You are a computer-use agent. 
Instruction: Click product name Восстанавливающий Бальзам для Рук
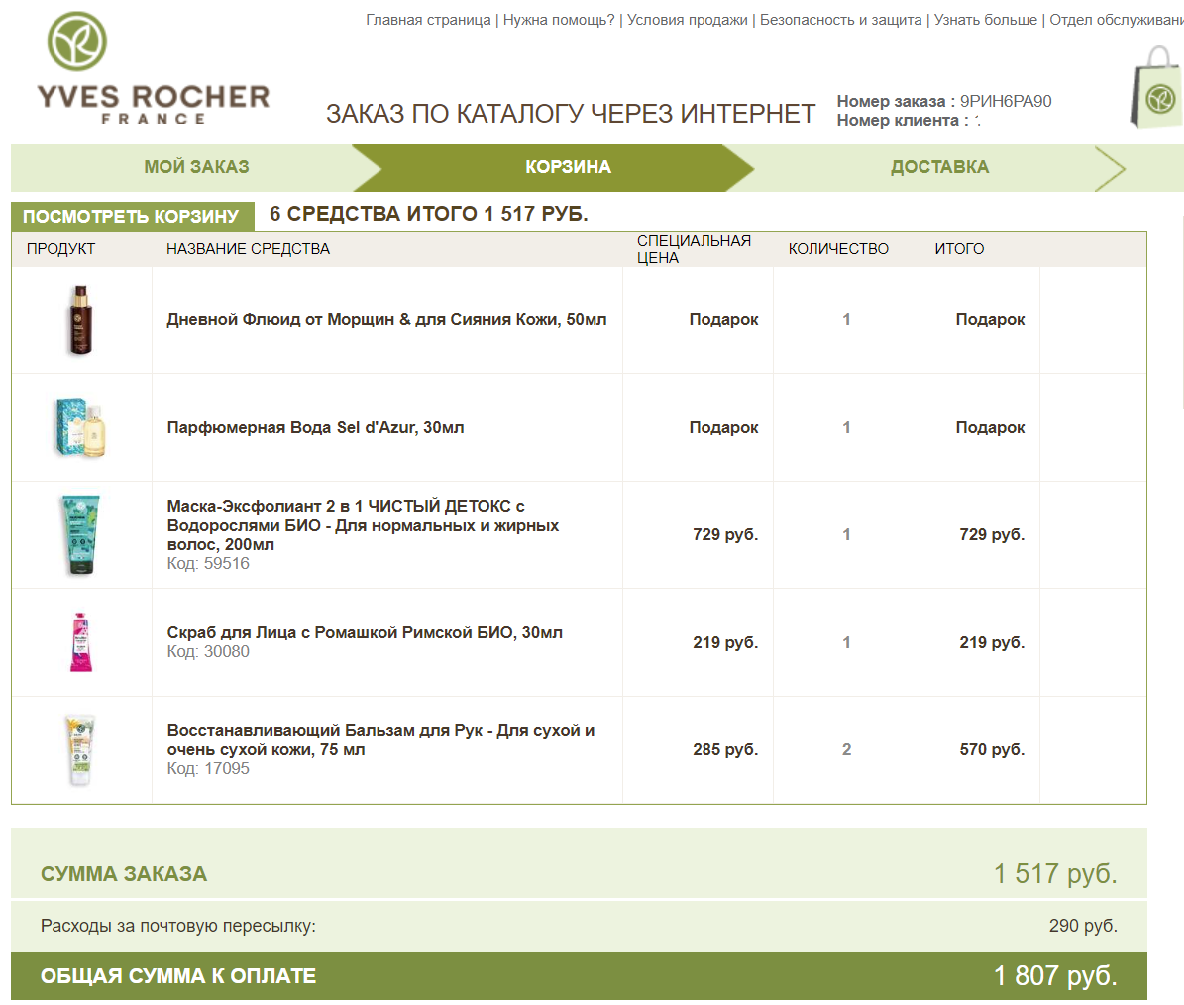381,740
